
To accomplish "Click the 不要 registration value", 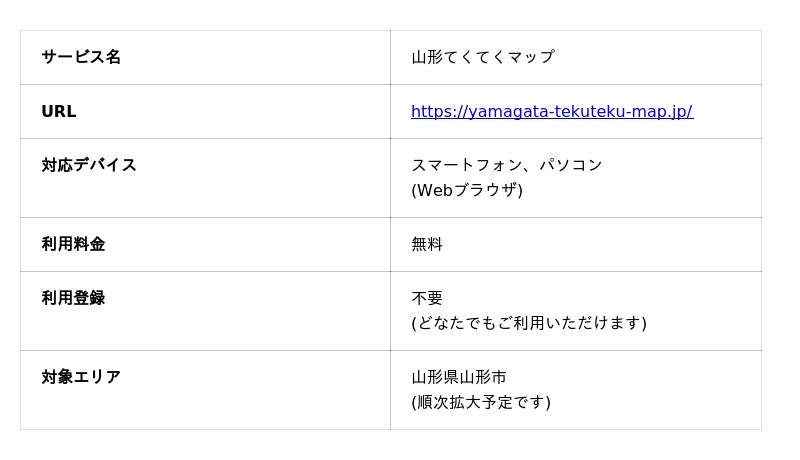I will point(427,298).
